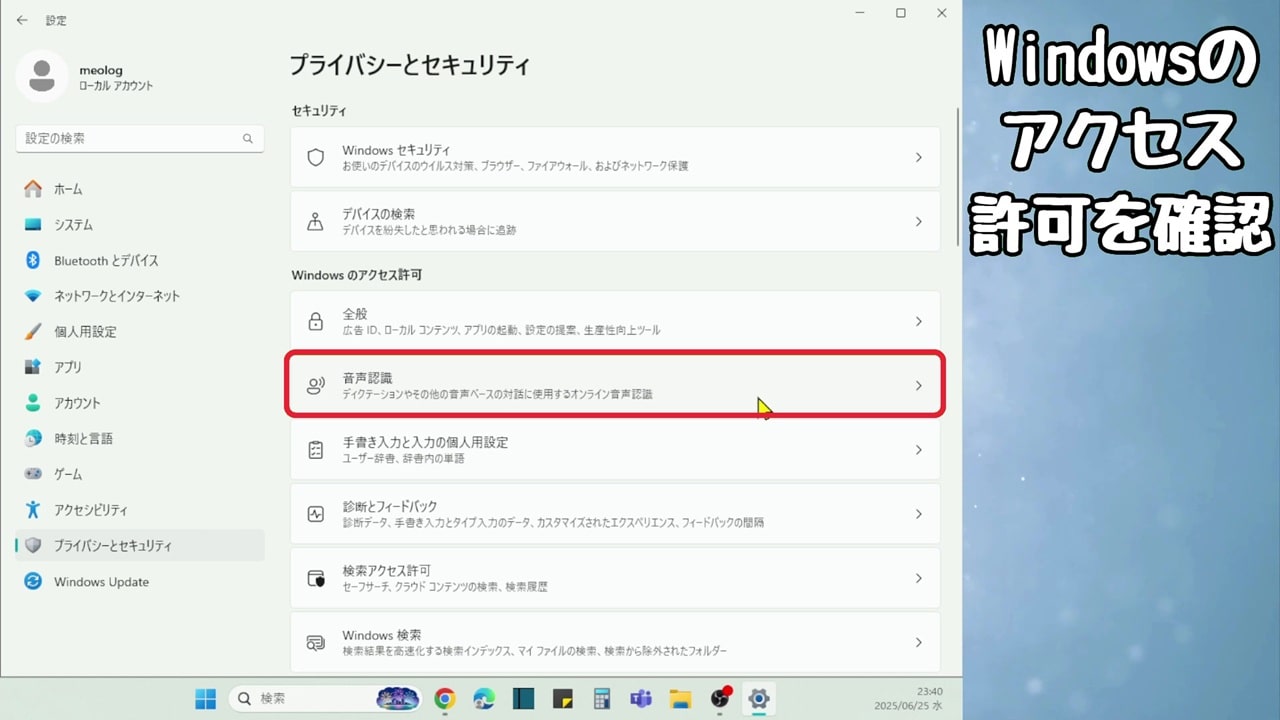This screenshot has width=1280, height=720.
Task: Open the Windows Start menu
Action: coord(205,698)
